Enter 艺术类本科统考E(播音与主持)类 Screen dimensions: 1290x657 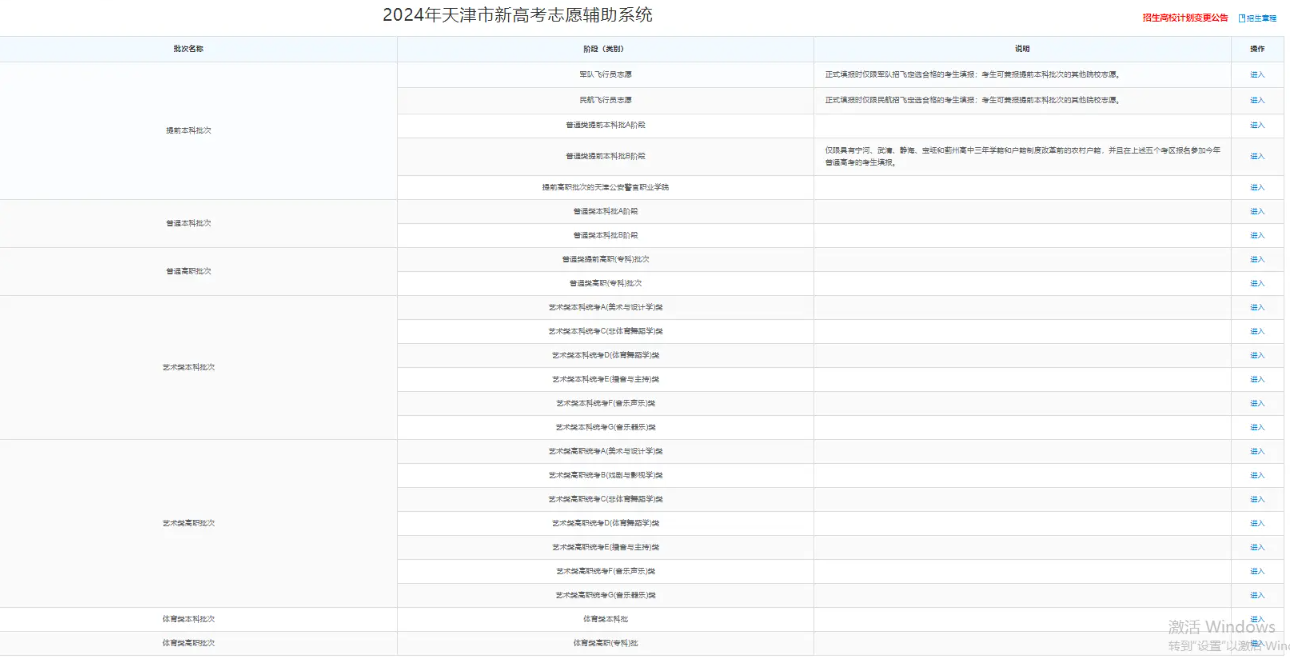click(x=1258, y=379)
